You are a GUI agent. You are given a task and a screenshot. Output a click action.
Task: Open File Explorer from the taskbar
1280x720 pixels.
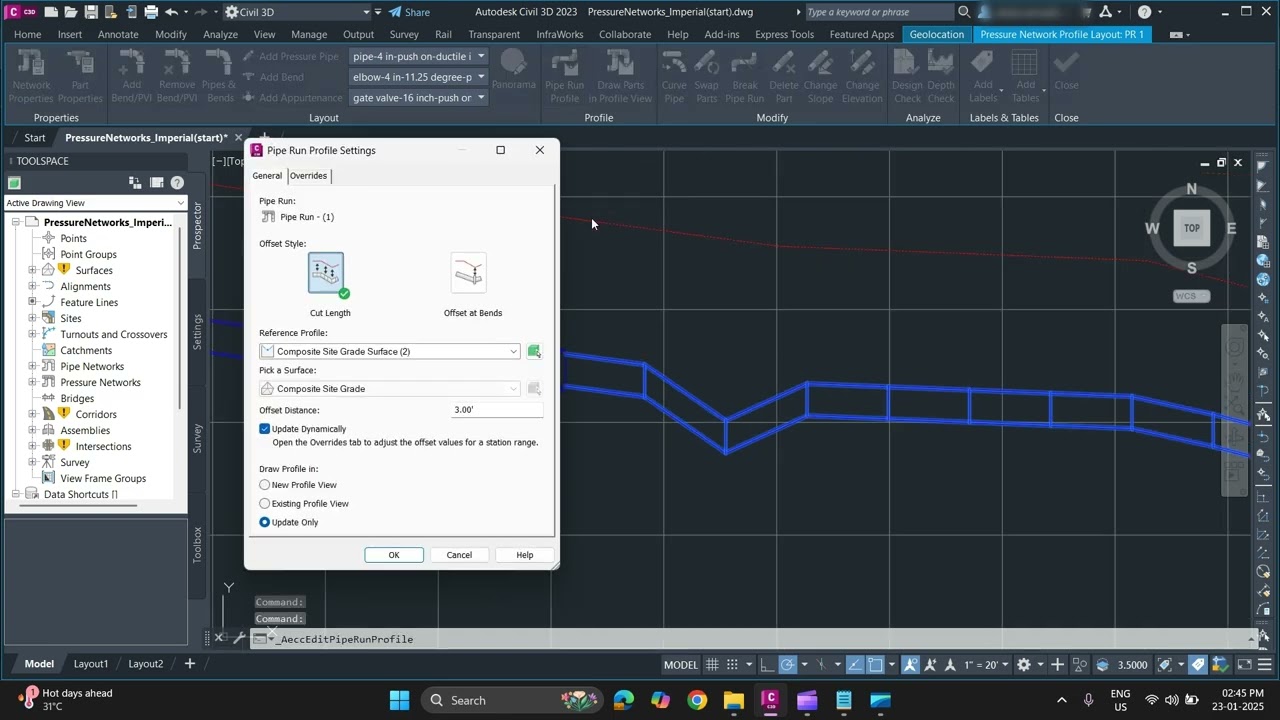(734, 700)
